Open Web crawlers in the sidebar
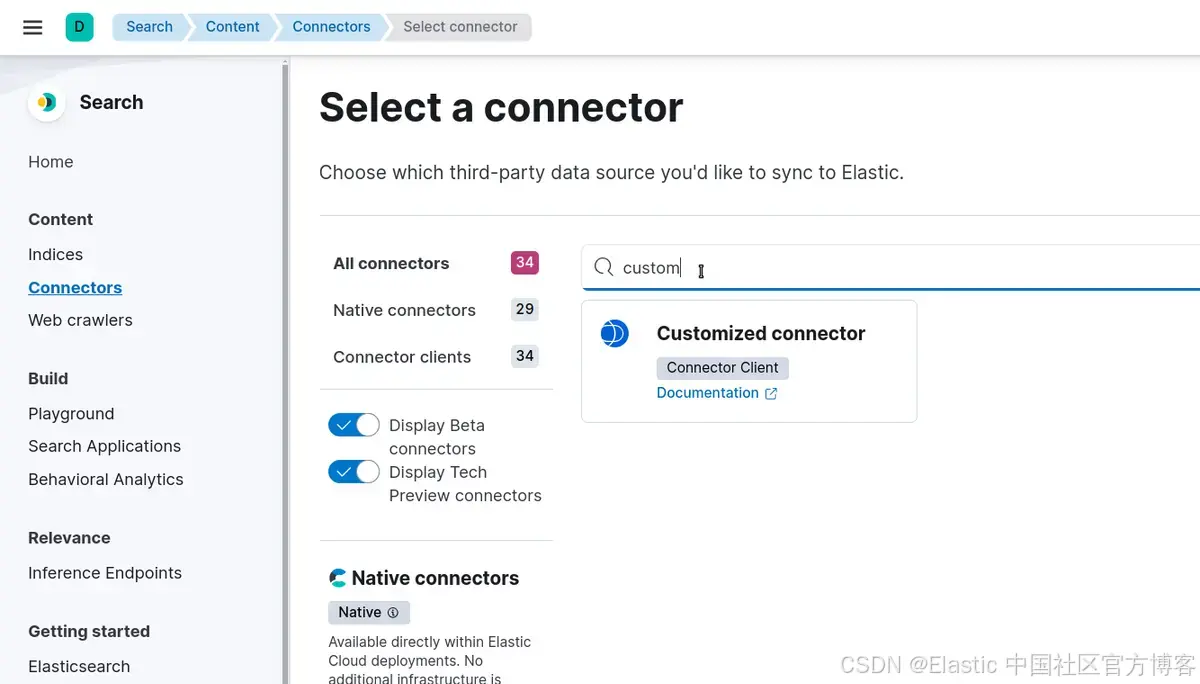The image size is (1200, 684). [x=80, y=321]
